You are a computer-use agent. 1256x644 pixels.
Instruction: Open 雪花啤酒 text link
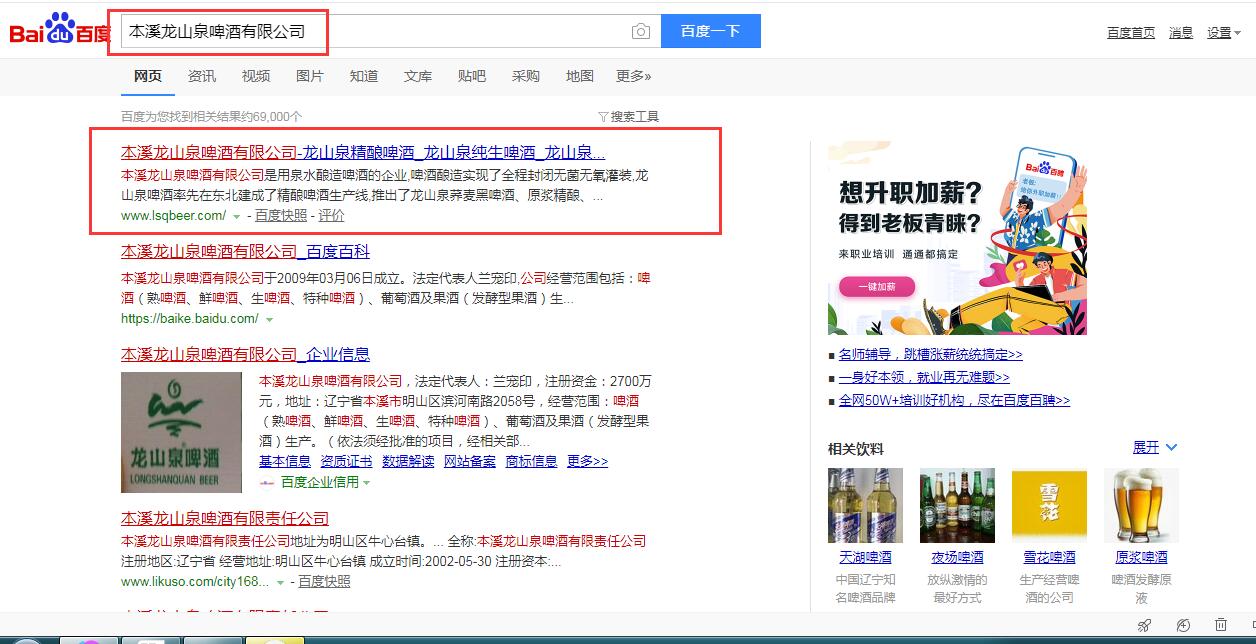1049,557
